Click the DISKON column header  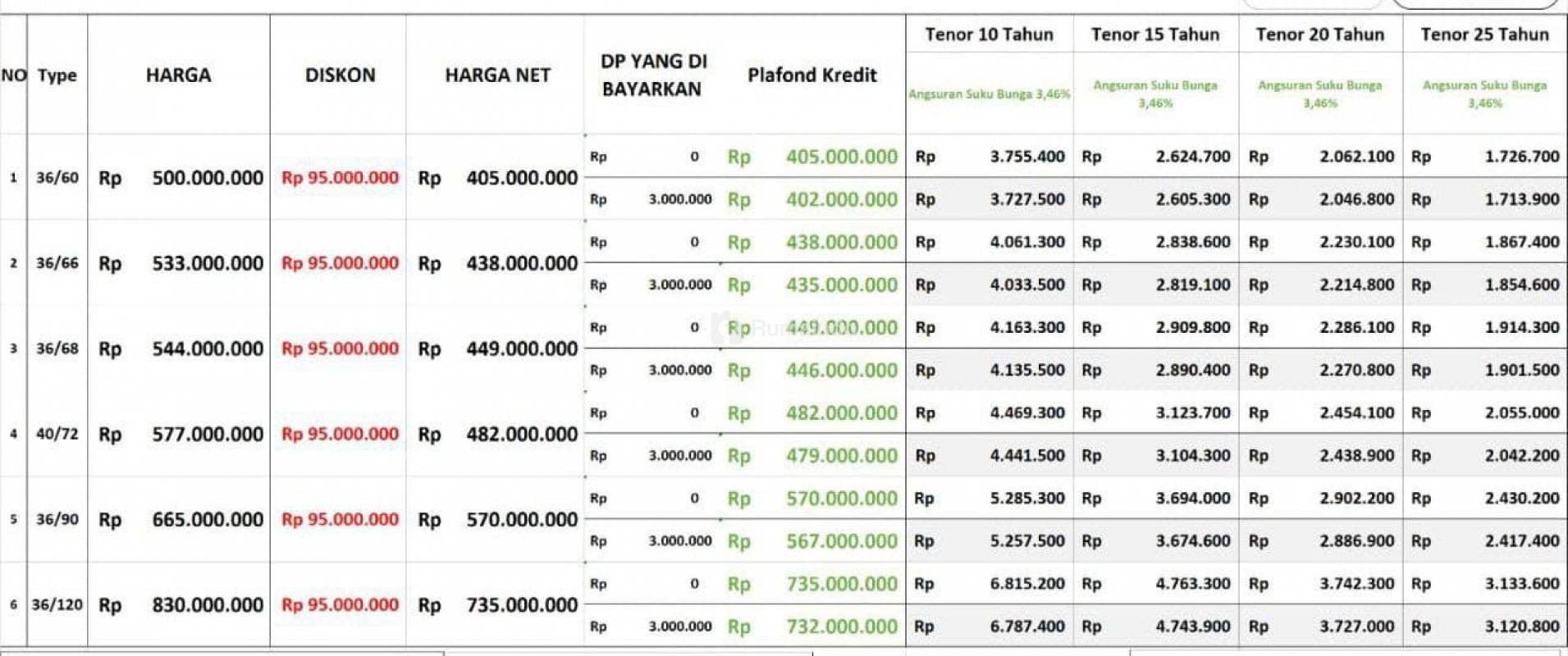tap(340, 75)
